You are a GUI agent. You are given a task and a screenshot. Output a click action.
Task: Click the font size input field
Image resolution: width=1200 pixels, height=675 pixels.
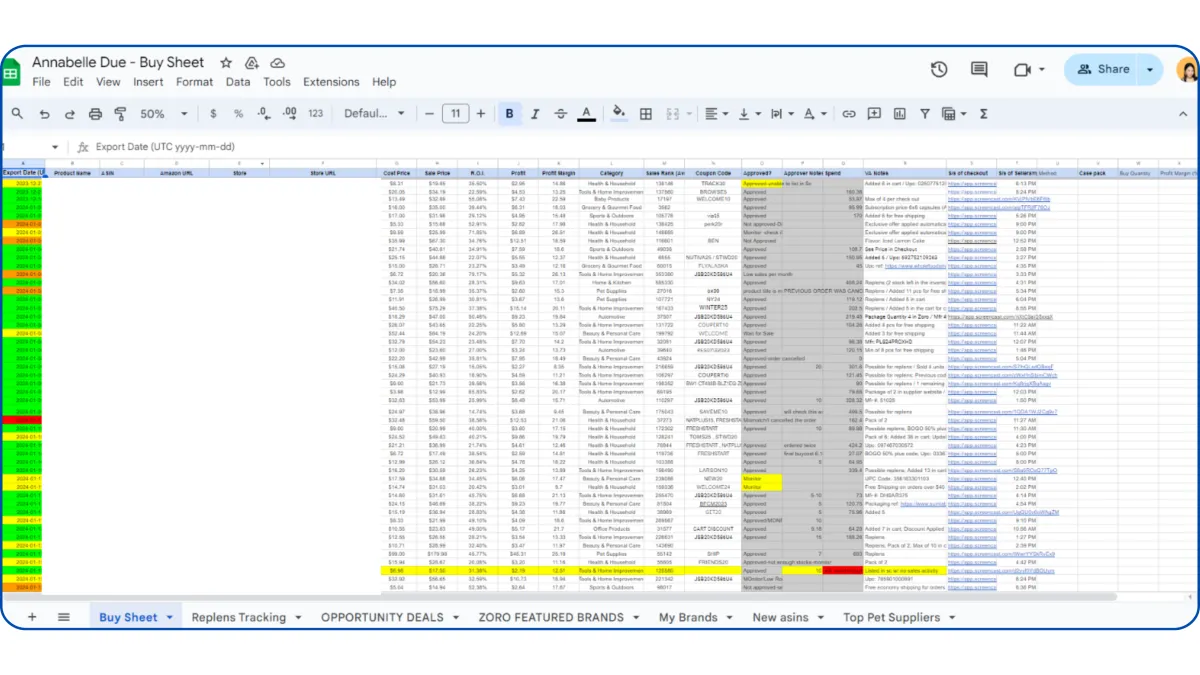coord(456,114)
